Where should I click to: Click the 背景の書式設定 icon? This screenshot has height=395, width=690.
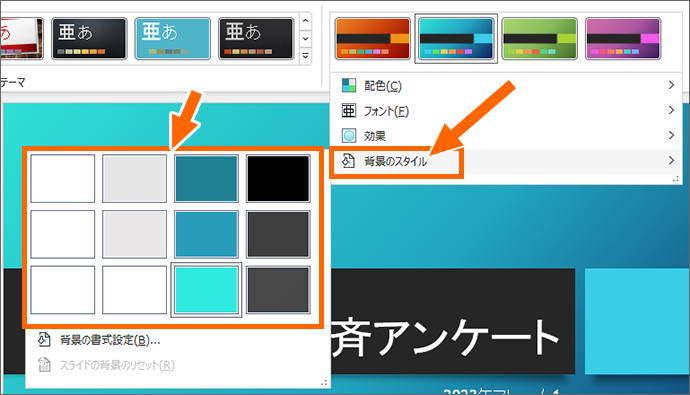coord(44,340)
